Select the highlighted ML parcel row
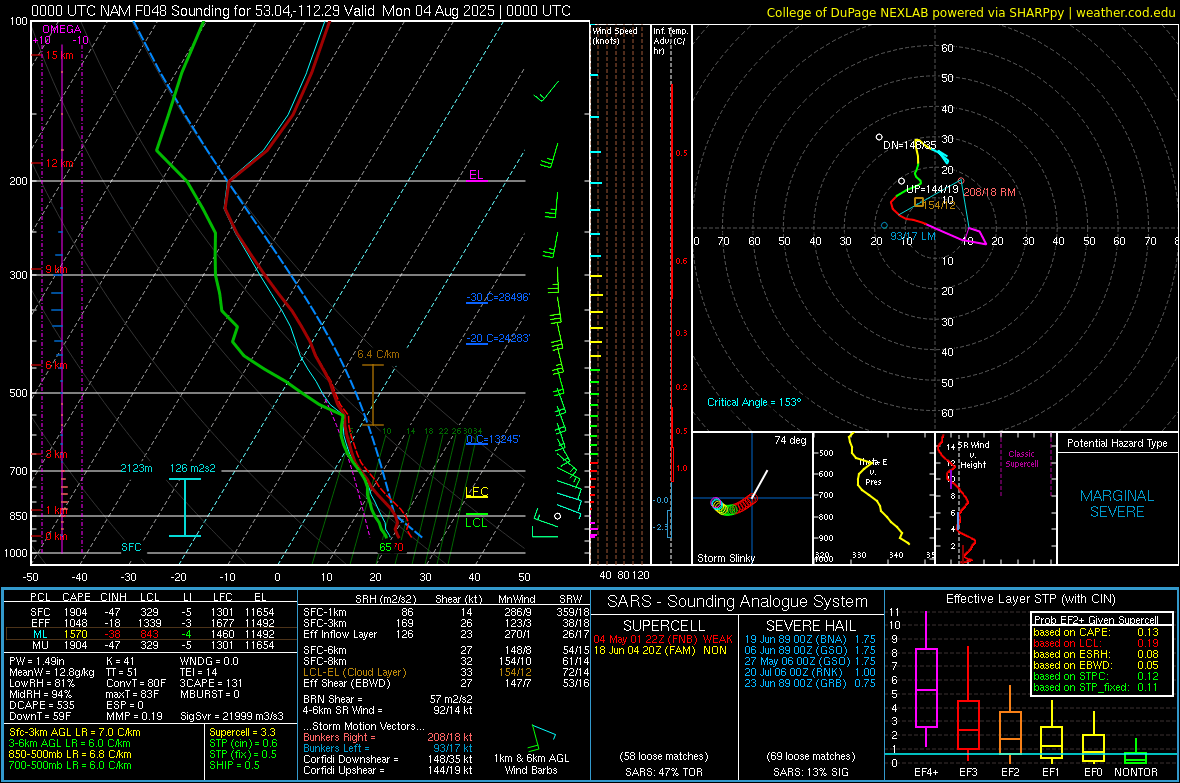This screenshot has height=783, width=1180. (x=151, y=635)
